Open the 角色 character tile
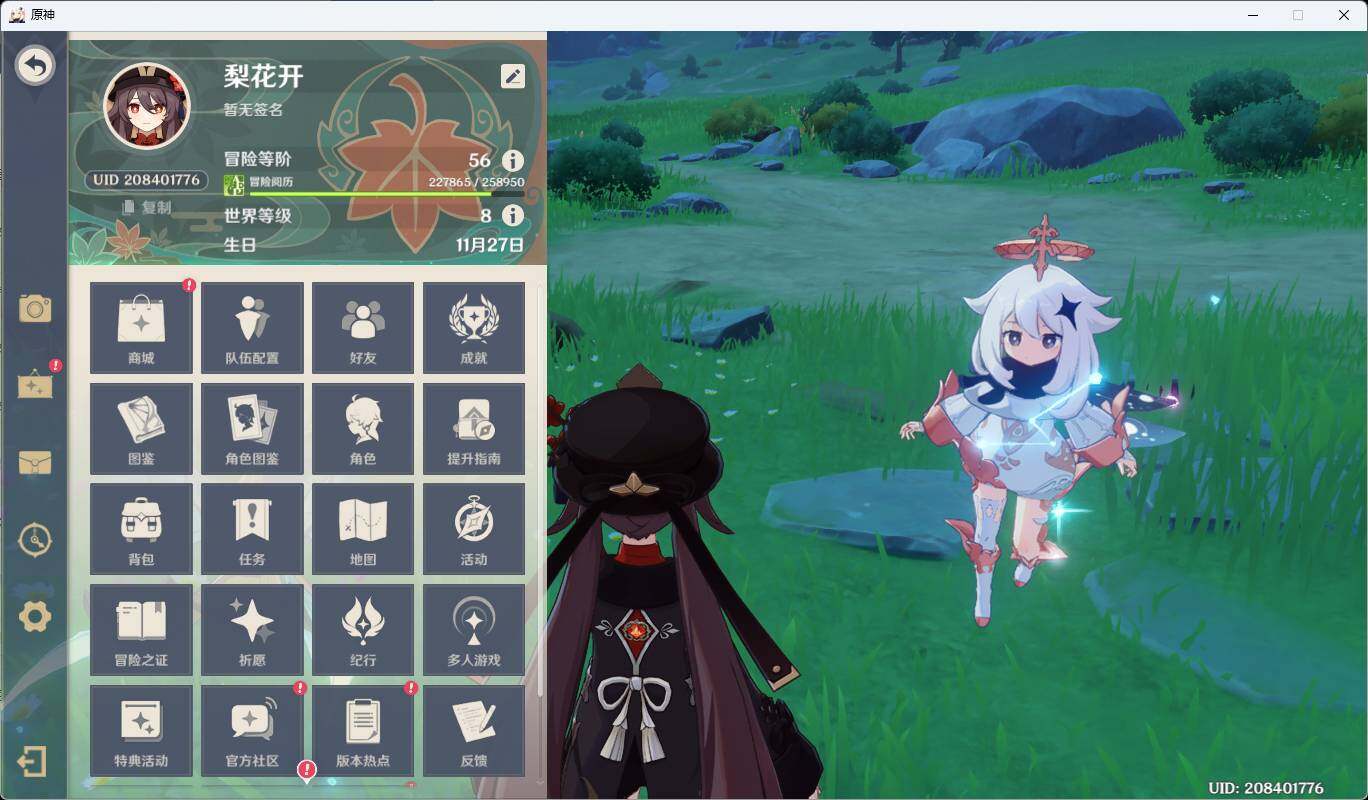 [363, 429]
